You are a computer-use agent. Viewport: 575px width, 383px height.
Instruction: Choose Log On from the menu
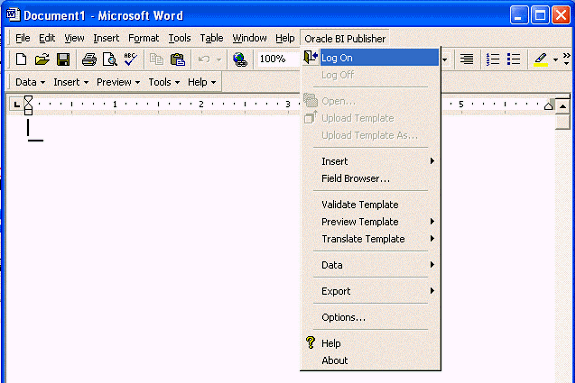(x=370, y=58)
